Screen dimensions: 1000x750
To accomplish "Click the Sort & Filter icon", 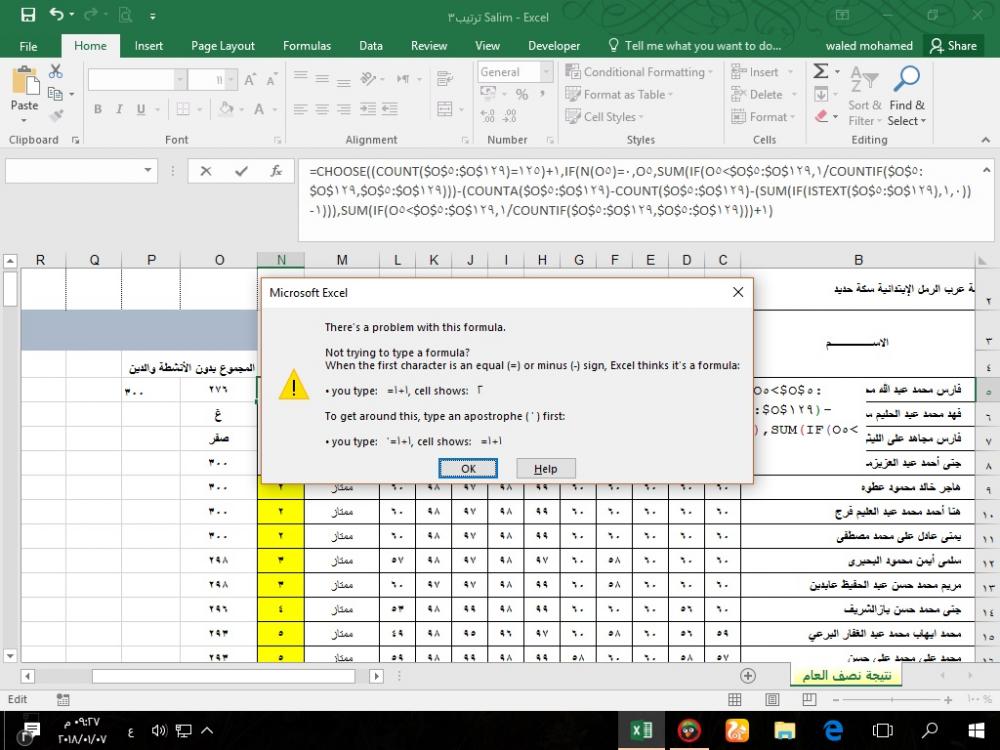I will 864,79.
